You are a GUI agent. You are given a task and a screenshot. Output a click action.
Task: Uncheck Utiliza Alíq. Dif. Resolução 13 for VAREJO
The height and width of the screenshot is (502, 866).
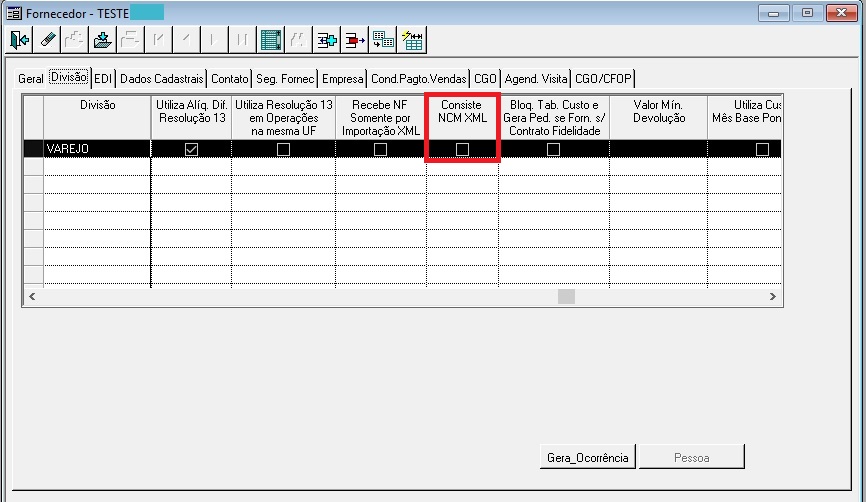tap(191, 149)
